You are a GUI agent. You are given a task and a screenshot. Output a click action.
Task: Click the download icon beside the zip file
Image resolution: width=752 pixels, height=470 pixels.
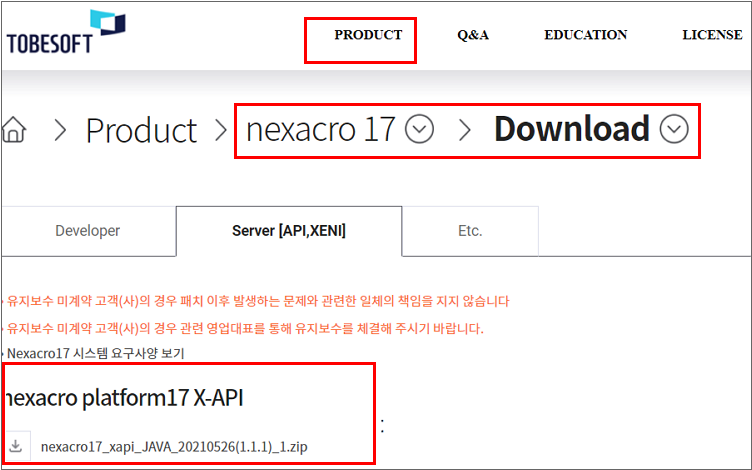17,445
